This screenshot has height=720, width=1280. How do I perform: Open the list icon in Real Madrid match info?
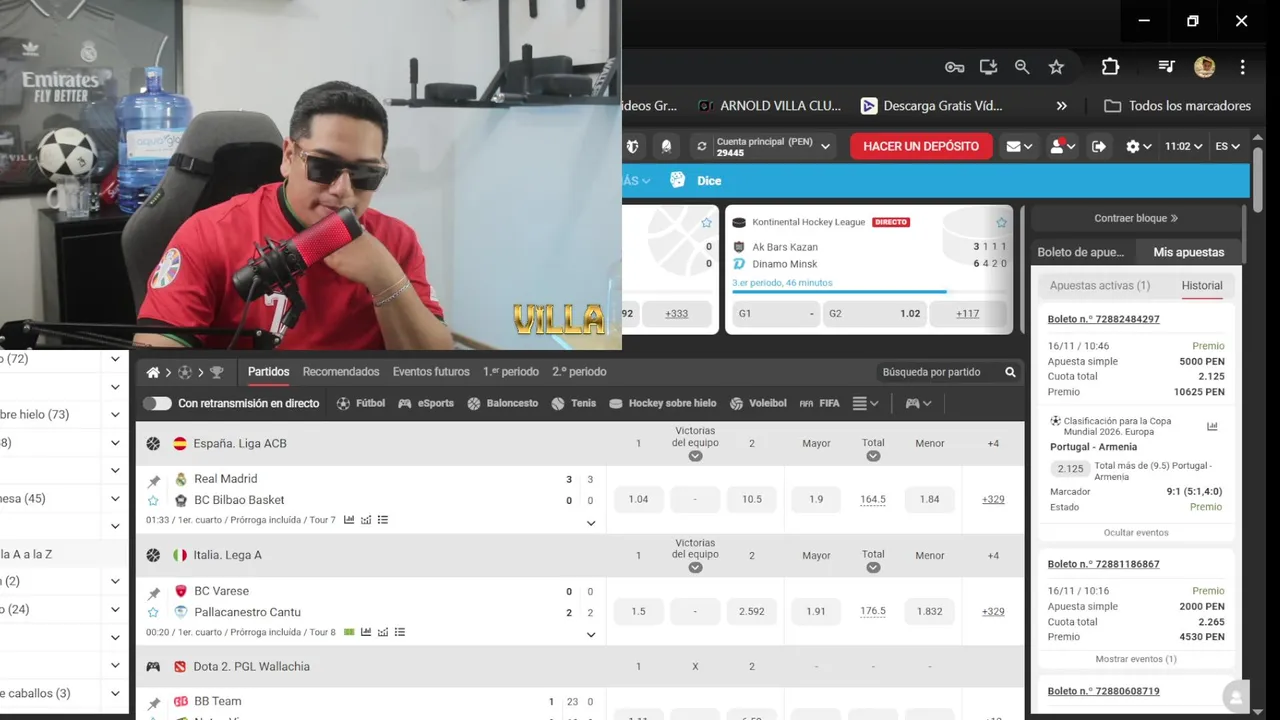point(383,520)
